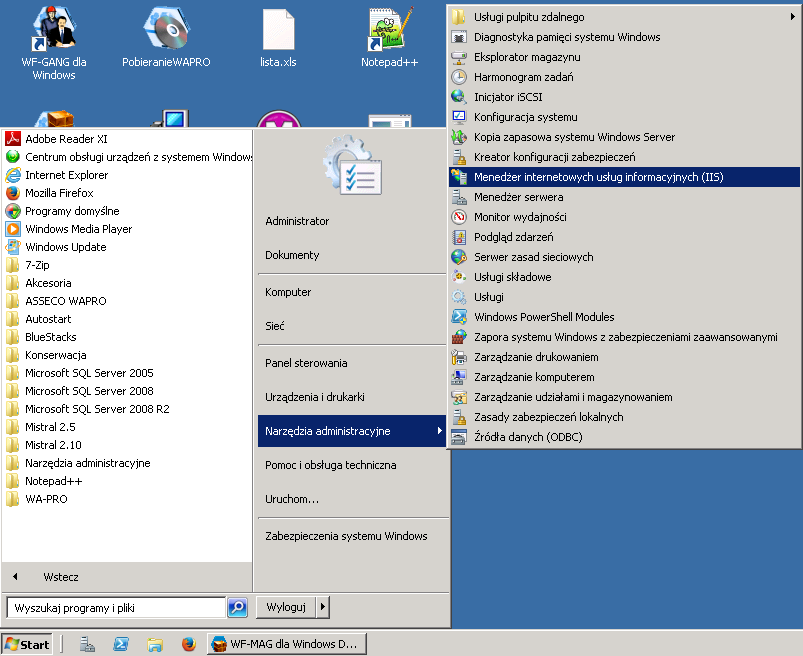Open Zasady zabezpieczeń lokalnych
Viewport: 803px width, 656px height.
624,417
